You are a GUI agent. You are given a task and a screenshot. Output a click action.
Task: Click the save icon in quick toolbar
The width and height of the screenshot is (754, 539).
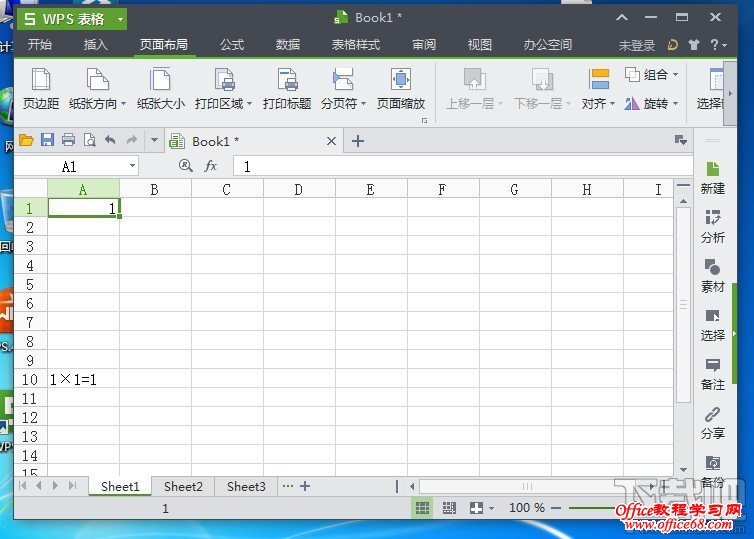pos(47,140)
